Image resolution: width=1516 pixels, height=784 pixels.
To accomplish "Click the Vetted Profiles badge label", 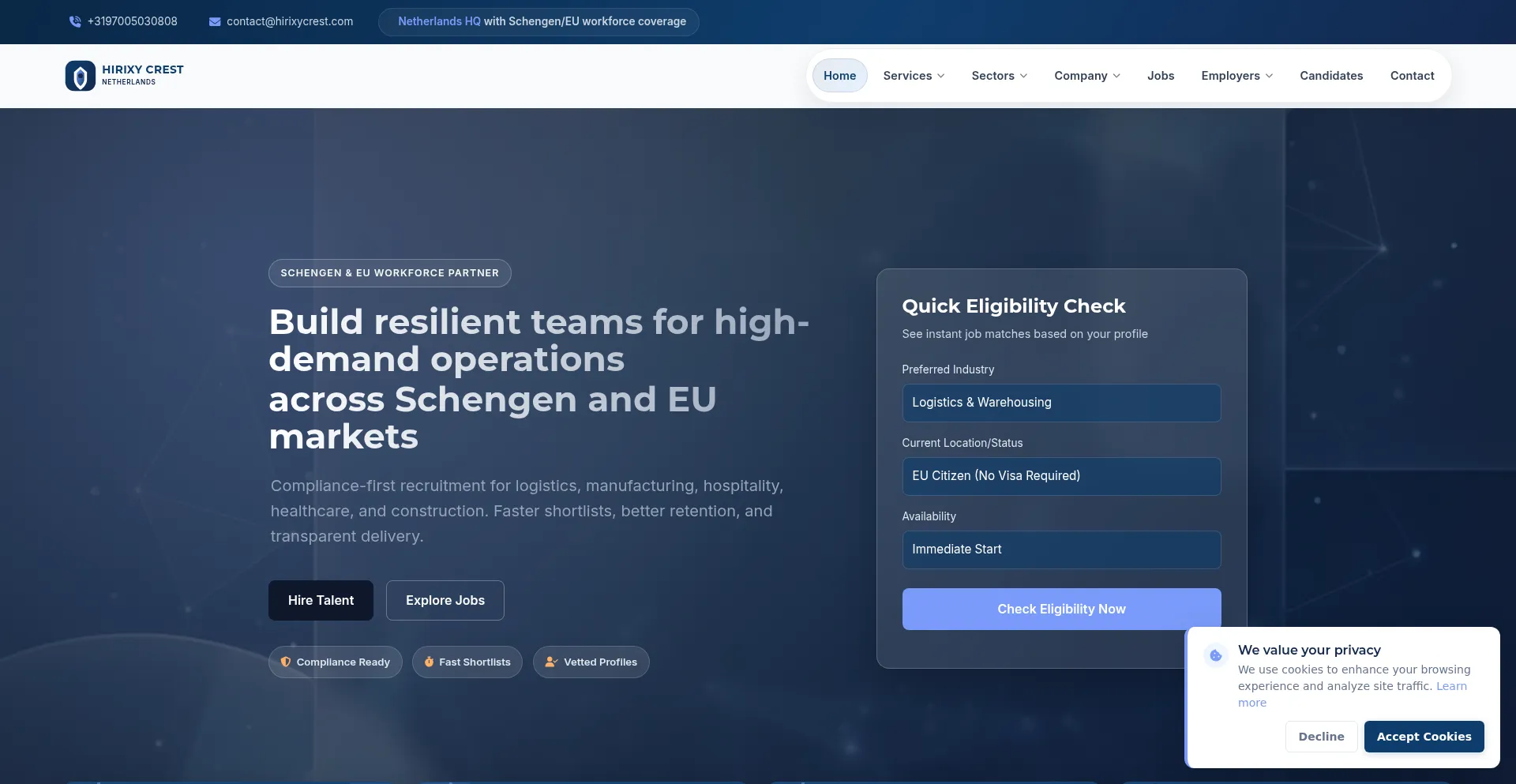I will coord(600,662).
